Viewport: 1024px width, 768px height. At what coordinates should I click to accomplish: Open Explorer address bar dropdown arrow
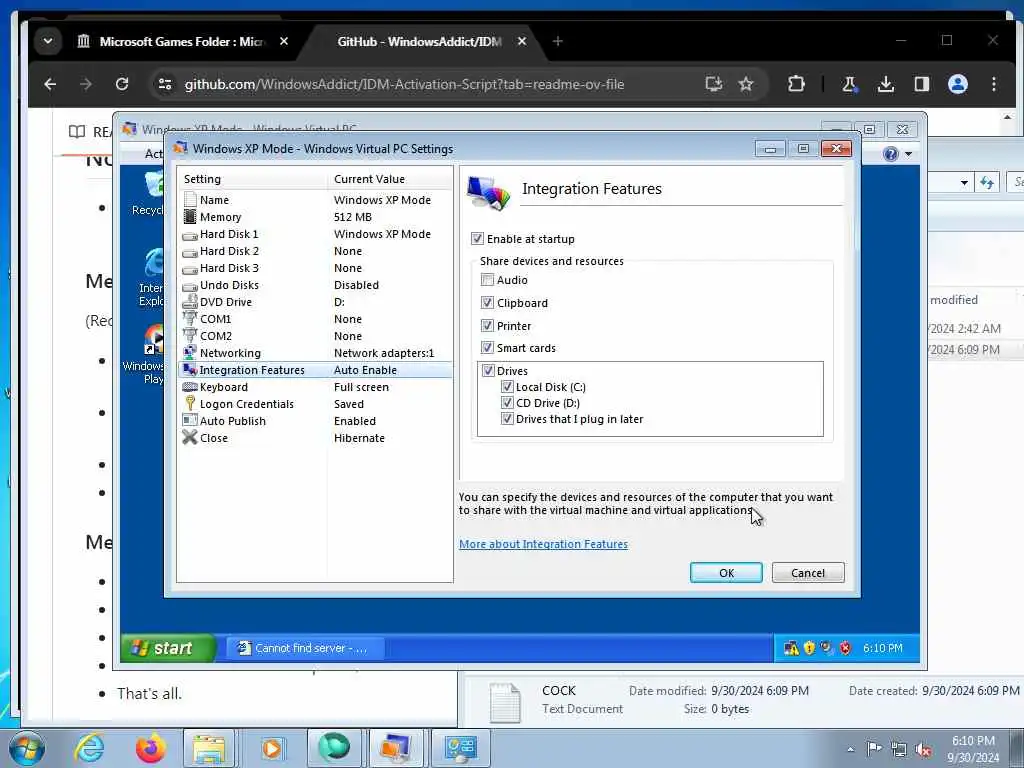click(x=964, y=183)
